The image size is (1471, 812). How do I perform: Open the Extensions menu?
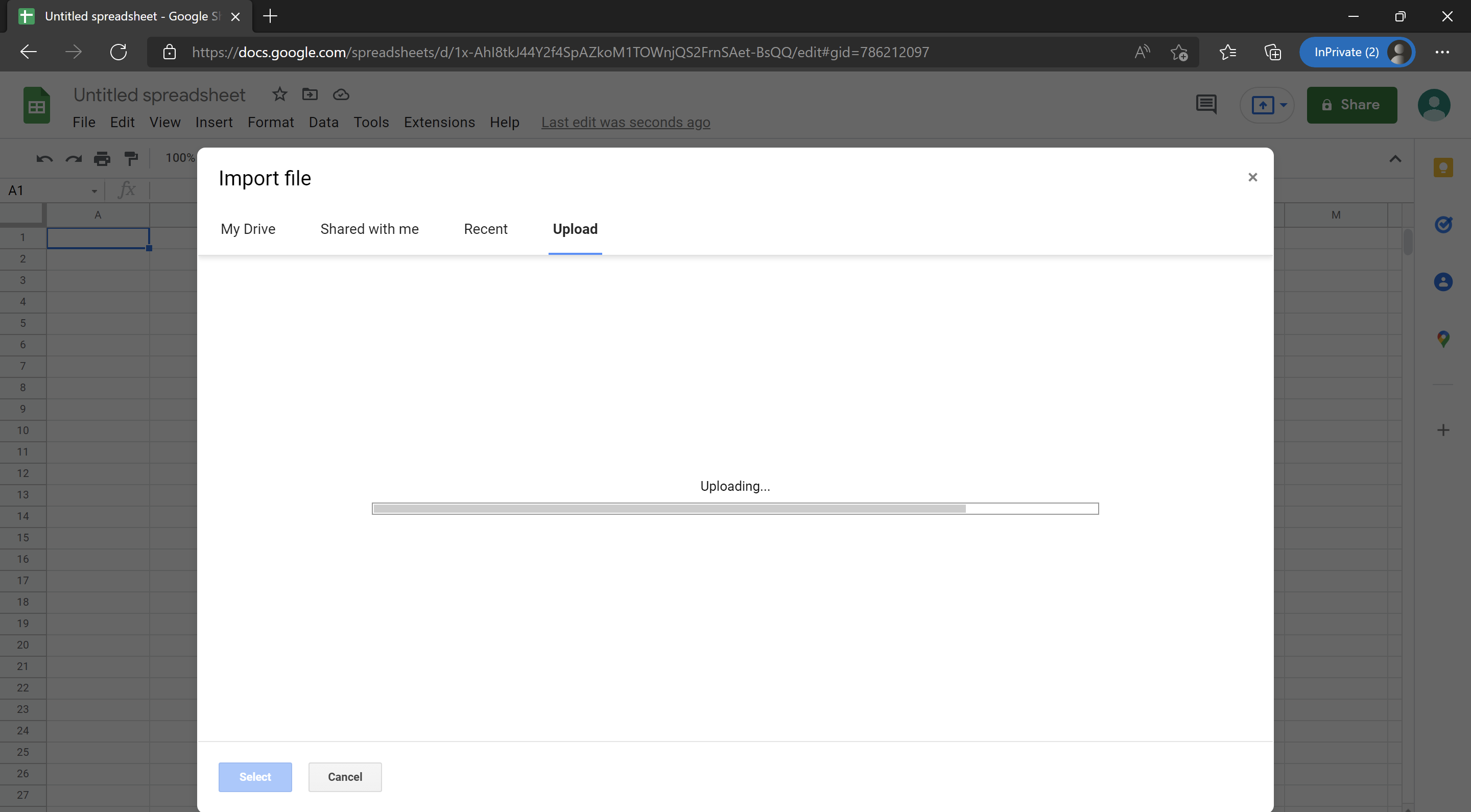[439, 122]
